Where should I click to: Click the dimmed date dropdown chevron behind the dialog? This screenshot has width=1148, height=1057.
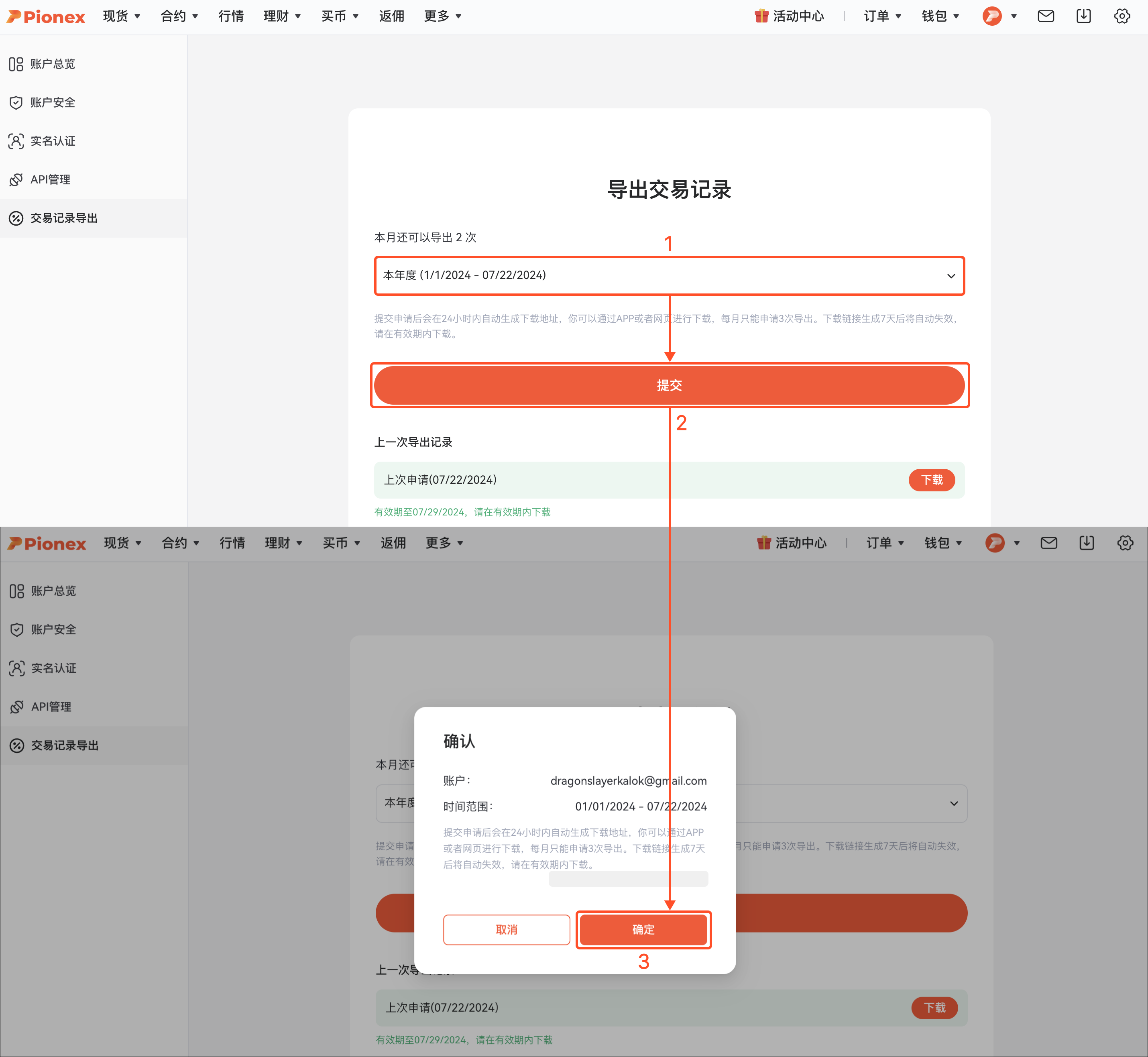[953, 804]
